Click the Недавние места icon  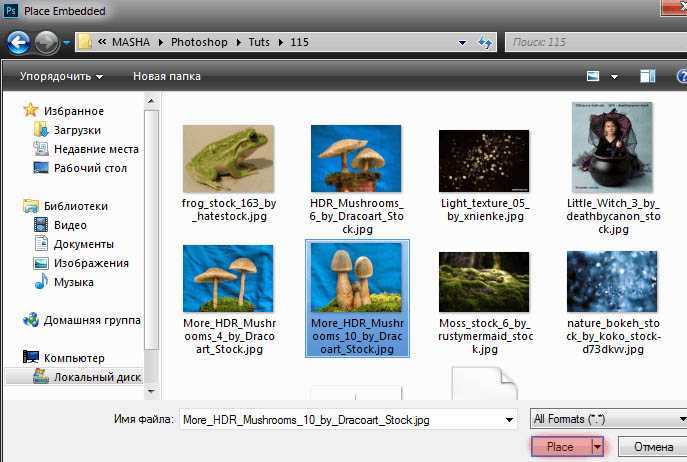41,149
